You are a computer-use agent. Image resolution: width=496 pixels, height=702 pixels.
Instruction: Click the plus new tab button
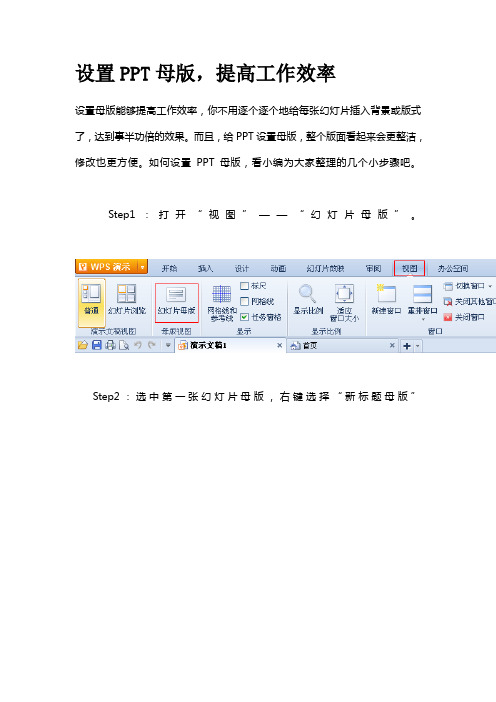(x=407, y=346)
